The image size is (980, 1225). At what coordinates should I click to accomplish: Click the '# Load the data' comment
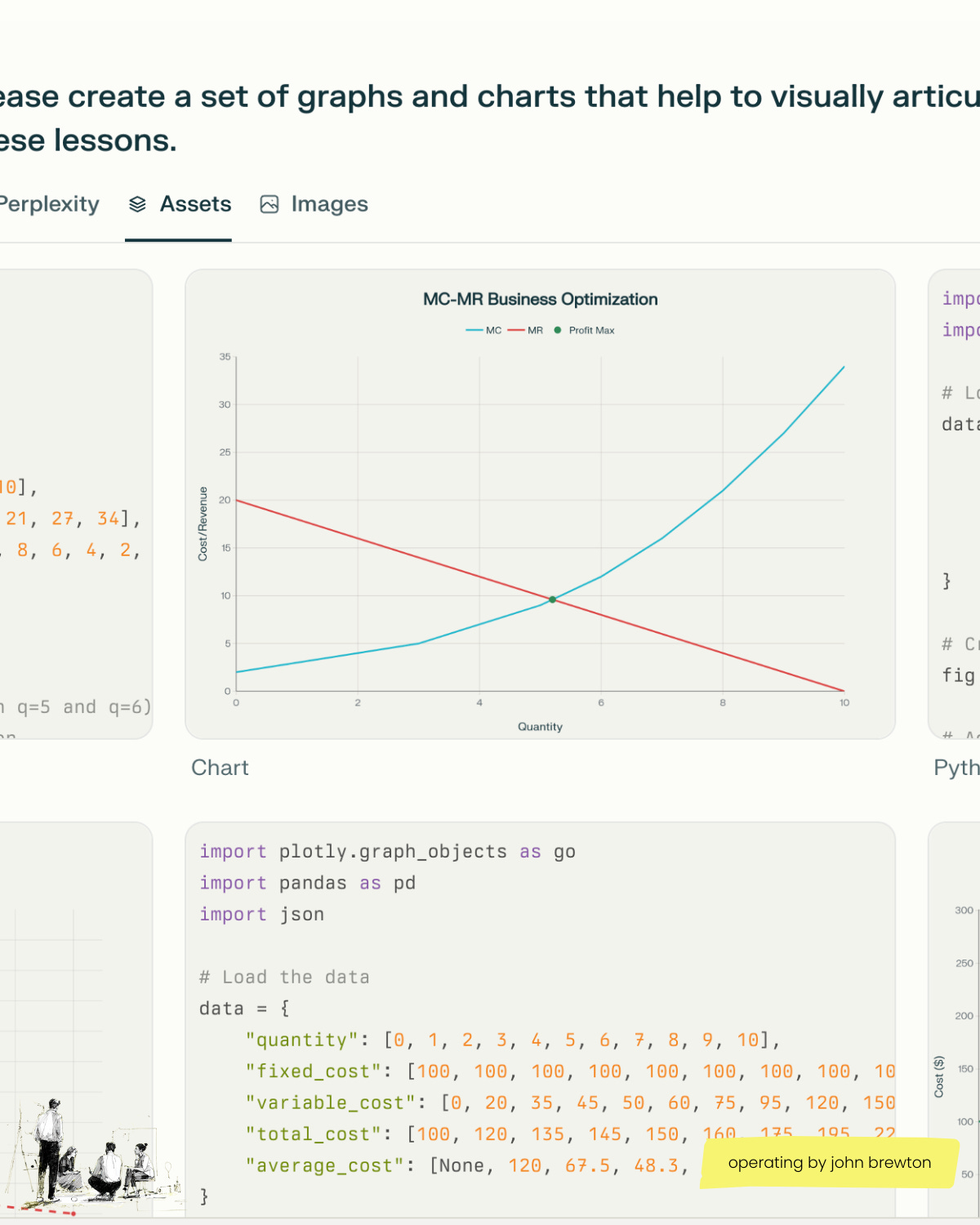284,977
